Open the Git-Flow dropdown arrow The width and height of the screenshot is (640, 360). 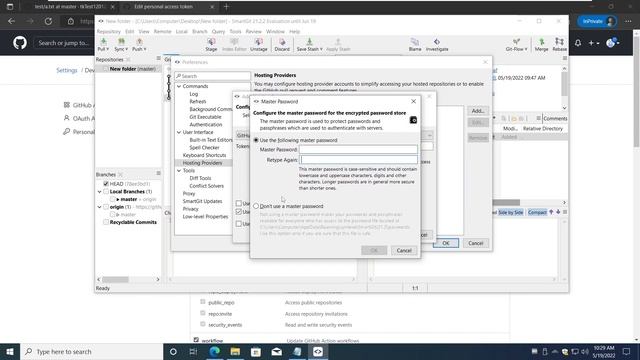click(x=526, y=49)
